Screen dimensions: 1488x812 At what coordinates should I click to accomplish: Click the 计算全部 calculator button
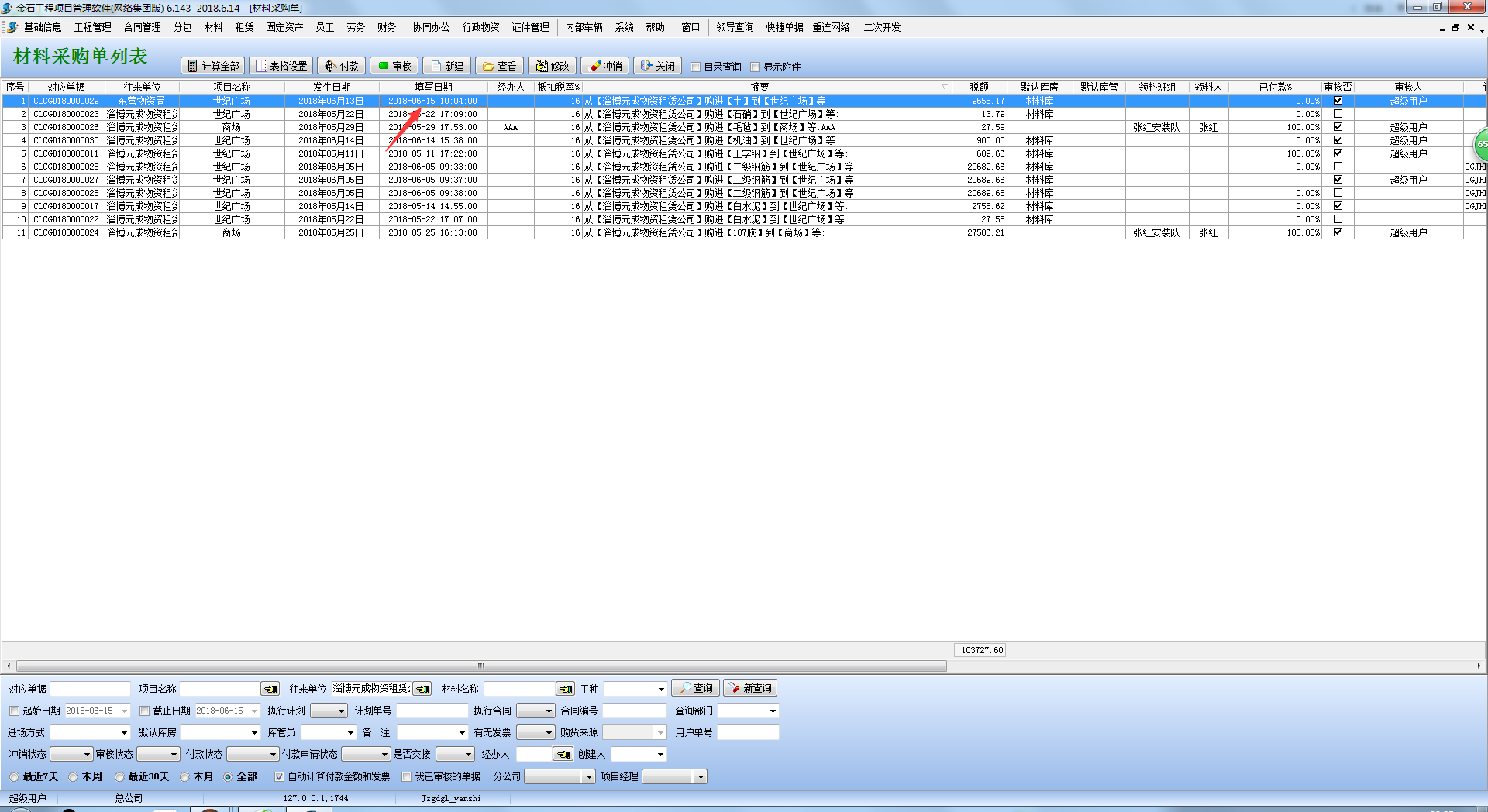tap(213, 66)
